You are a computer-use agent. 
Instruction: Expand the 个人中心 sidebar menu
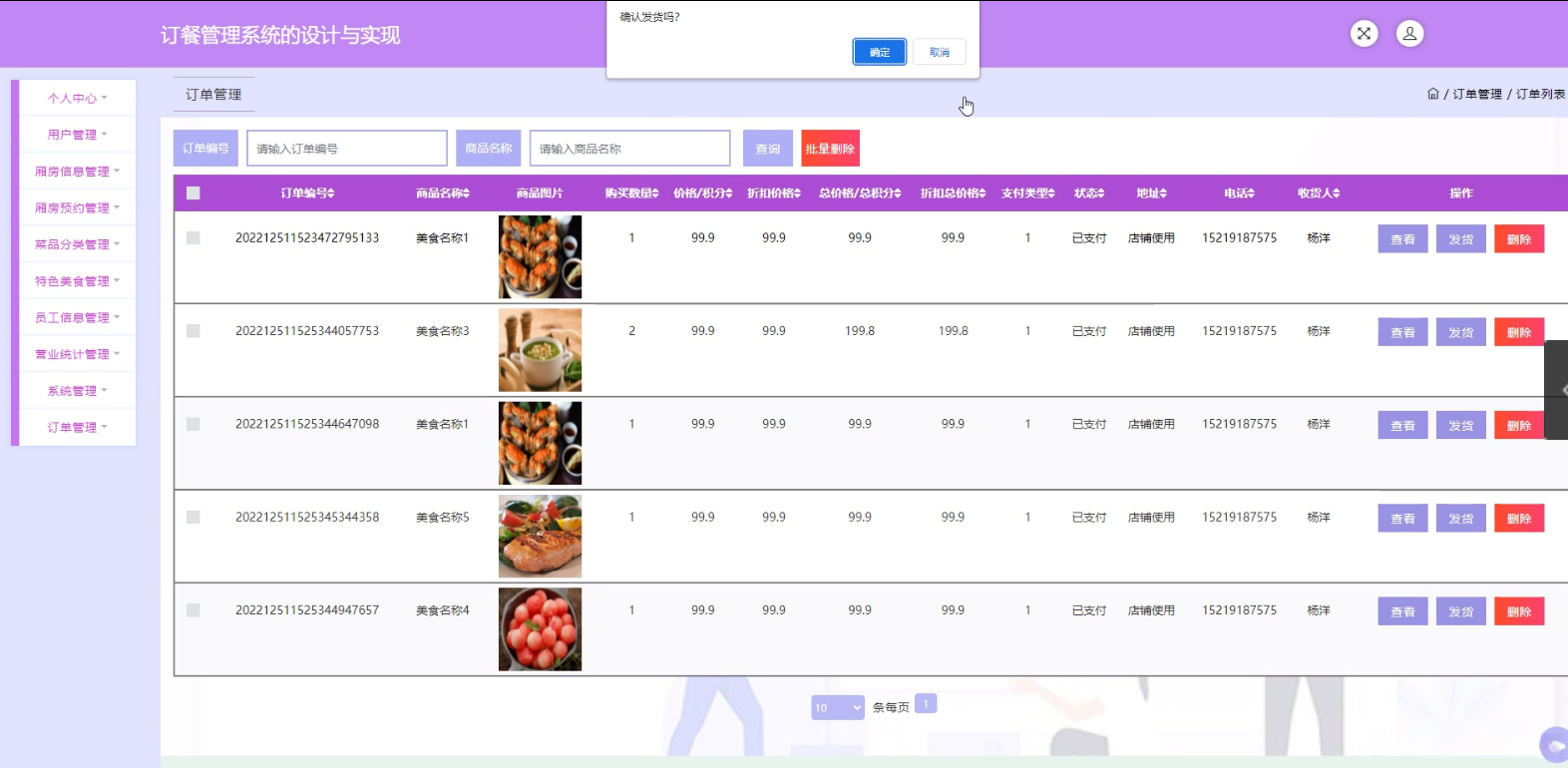78,98
